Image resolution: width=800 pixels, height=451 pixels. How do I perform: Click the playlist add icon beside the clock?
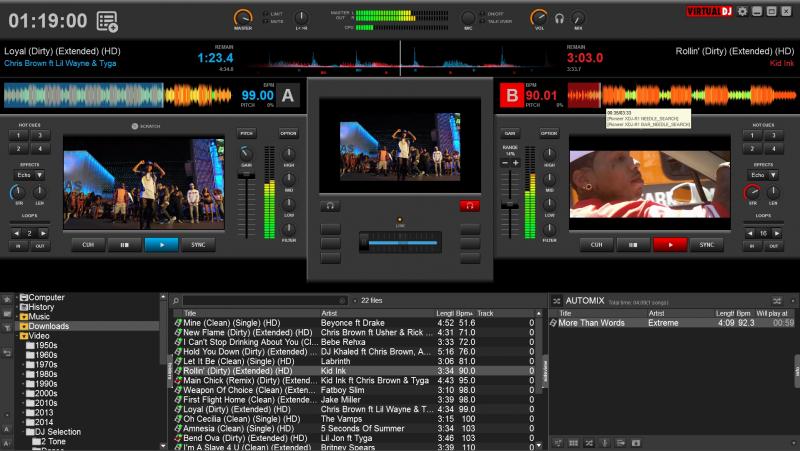click(x=107, y=21)
